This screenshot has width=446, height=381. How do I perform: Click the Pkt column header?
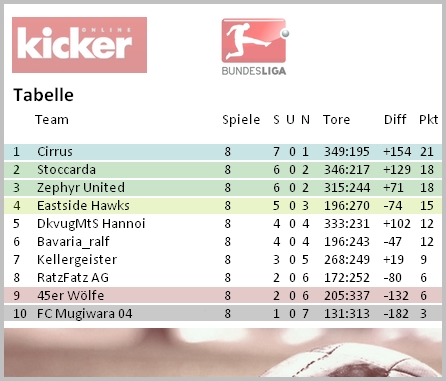click(x=428, y=120)
